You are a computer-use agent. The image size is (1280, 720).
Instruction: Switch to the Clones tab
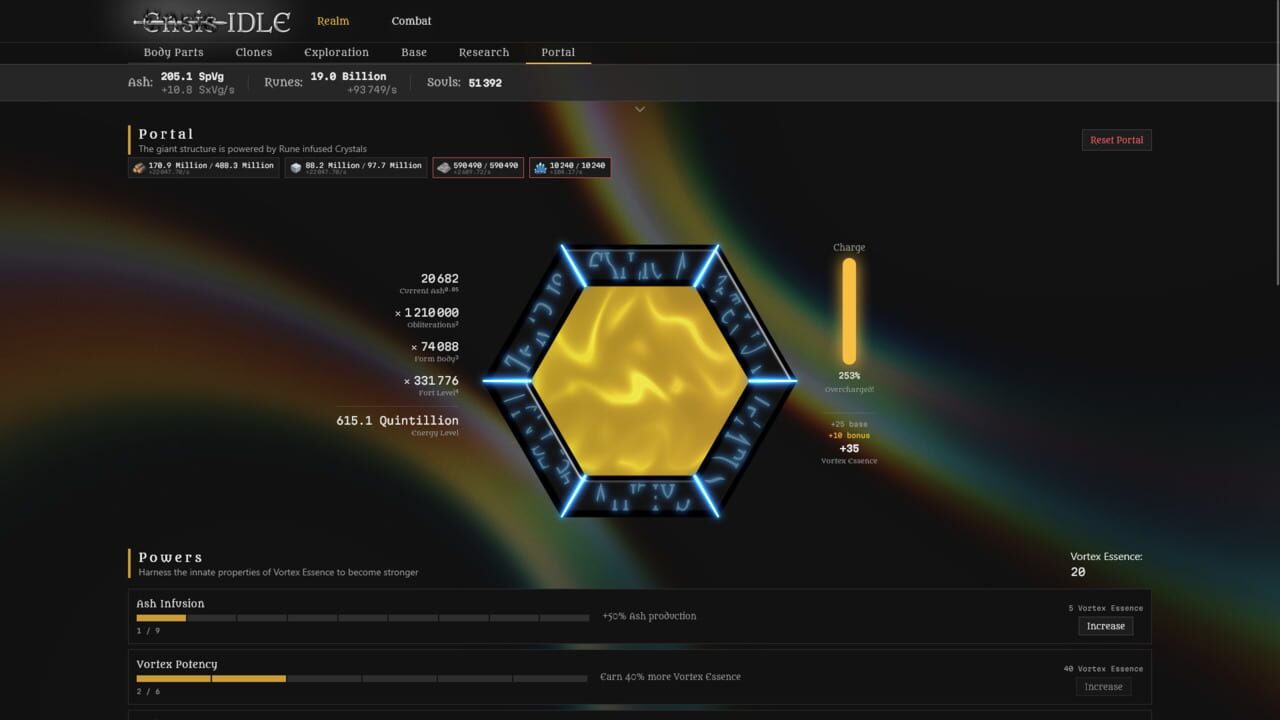point(253,53)
